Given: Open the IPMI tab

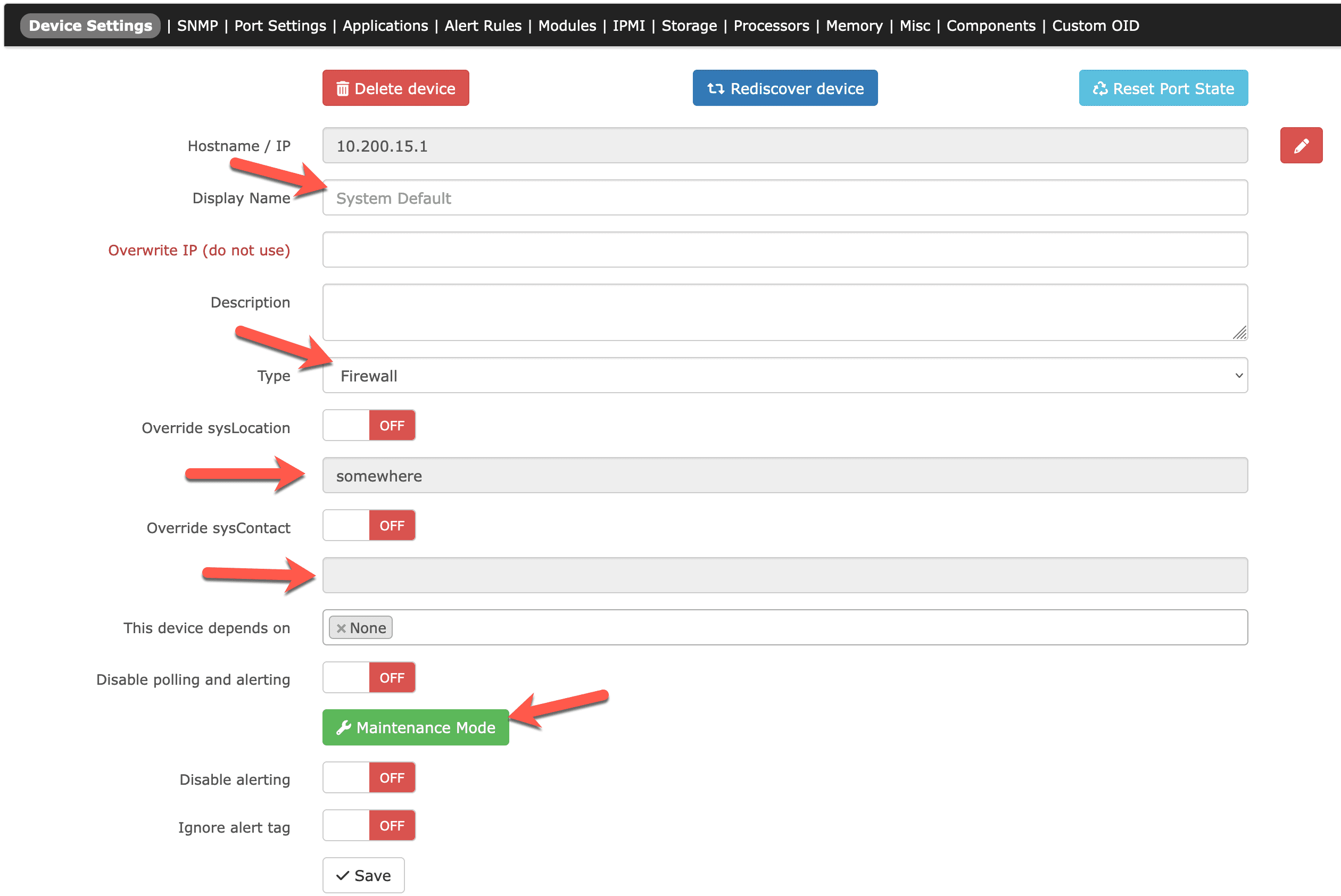Looking at the screenshot, I should (628, 26).
